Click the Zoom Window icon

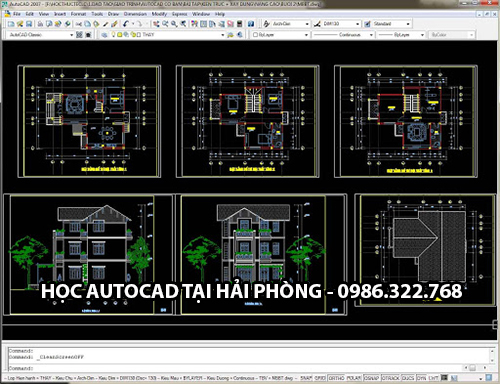(174, 24)
